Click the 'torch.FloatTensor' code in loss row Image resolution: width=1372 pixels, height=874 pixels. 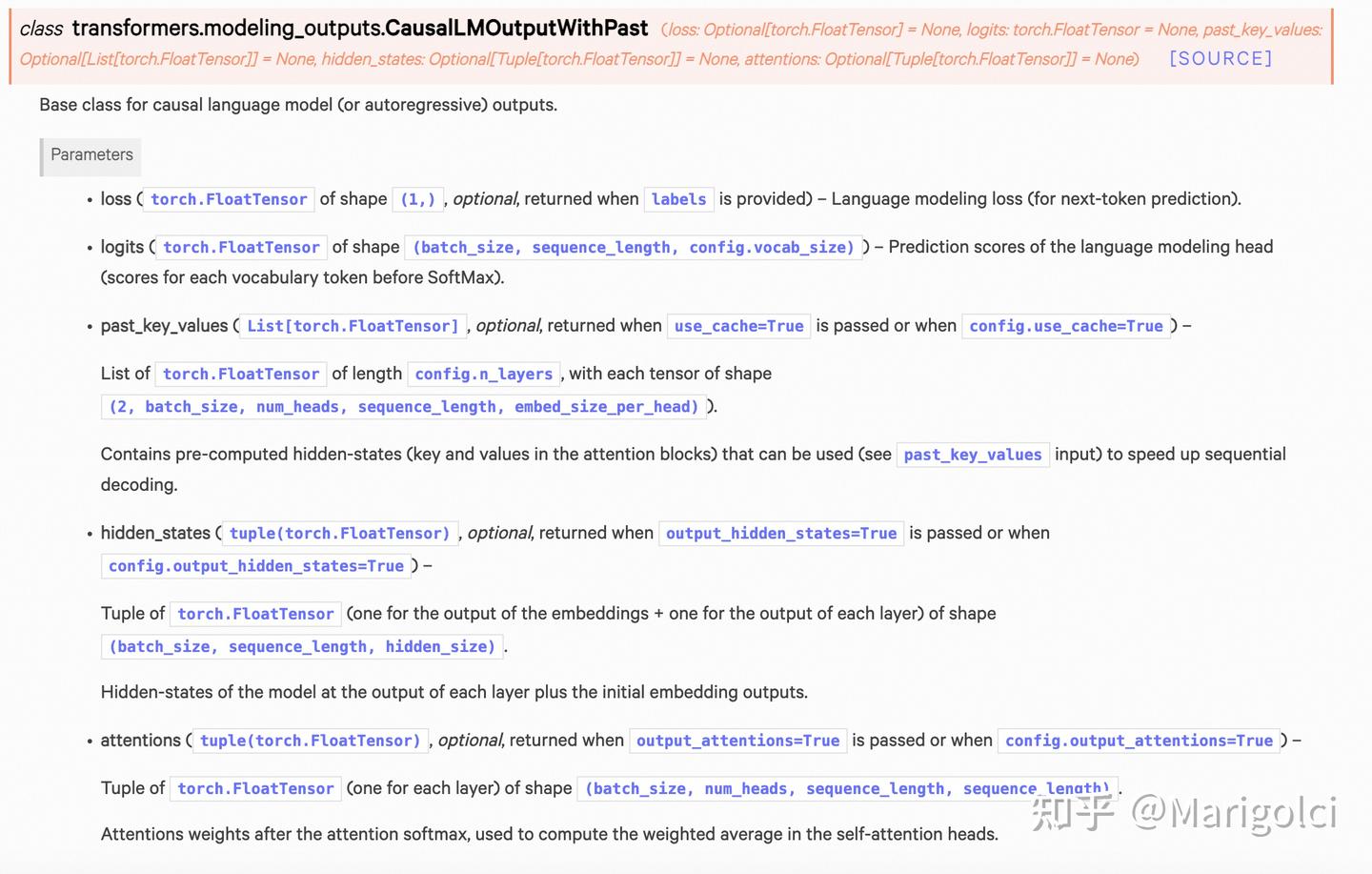229,199
